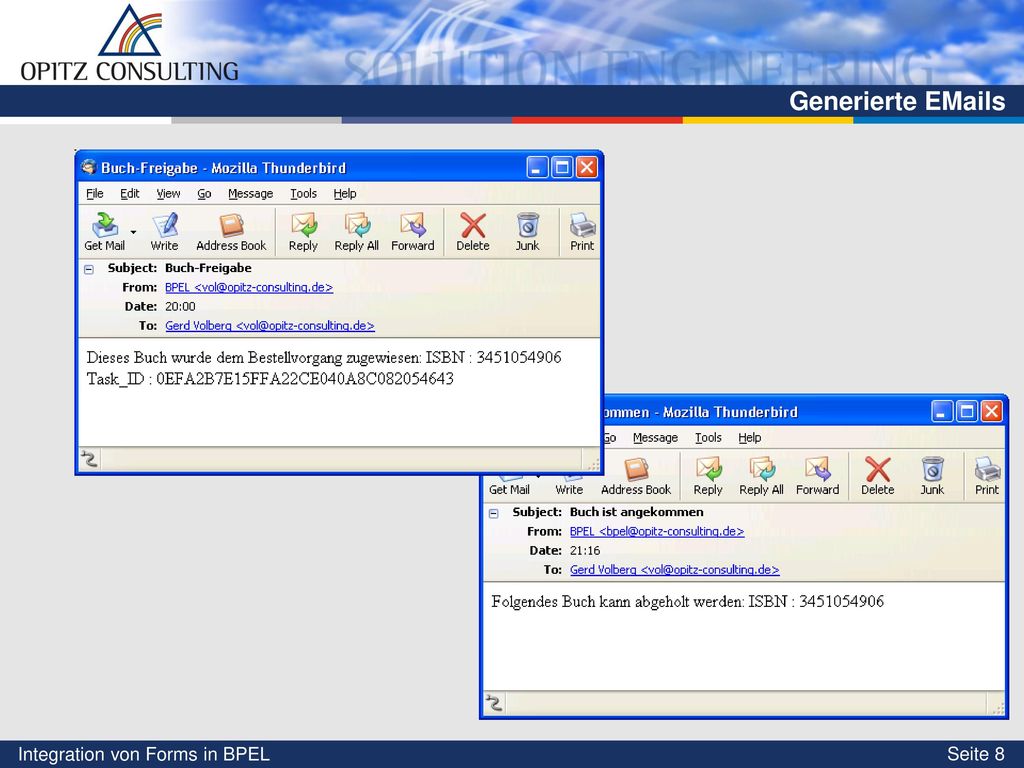Open Help menu in Buch ist angekommen window
Viewport: 1024px width, 768px height.
tap(750, 438)
